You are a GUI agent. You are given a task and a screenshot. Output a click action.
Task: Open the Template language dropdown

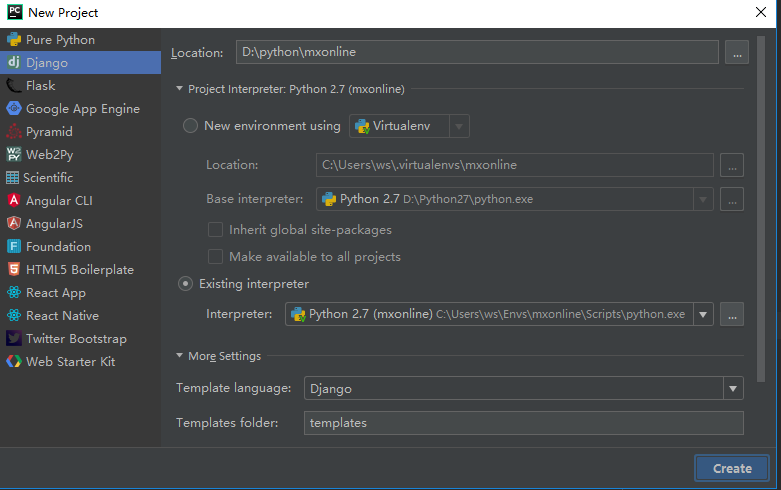tap(733, 388)
